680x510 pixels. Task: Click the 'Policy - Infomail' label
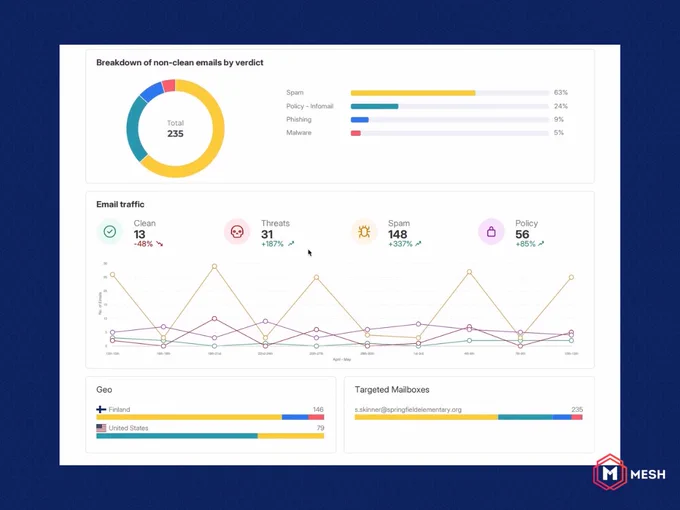point(310,106)
